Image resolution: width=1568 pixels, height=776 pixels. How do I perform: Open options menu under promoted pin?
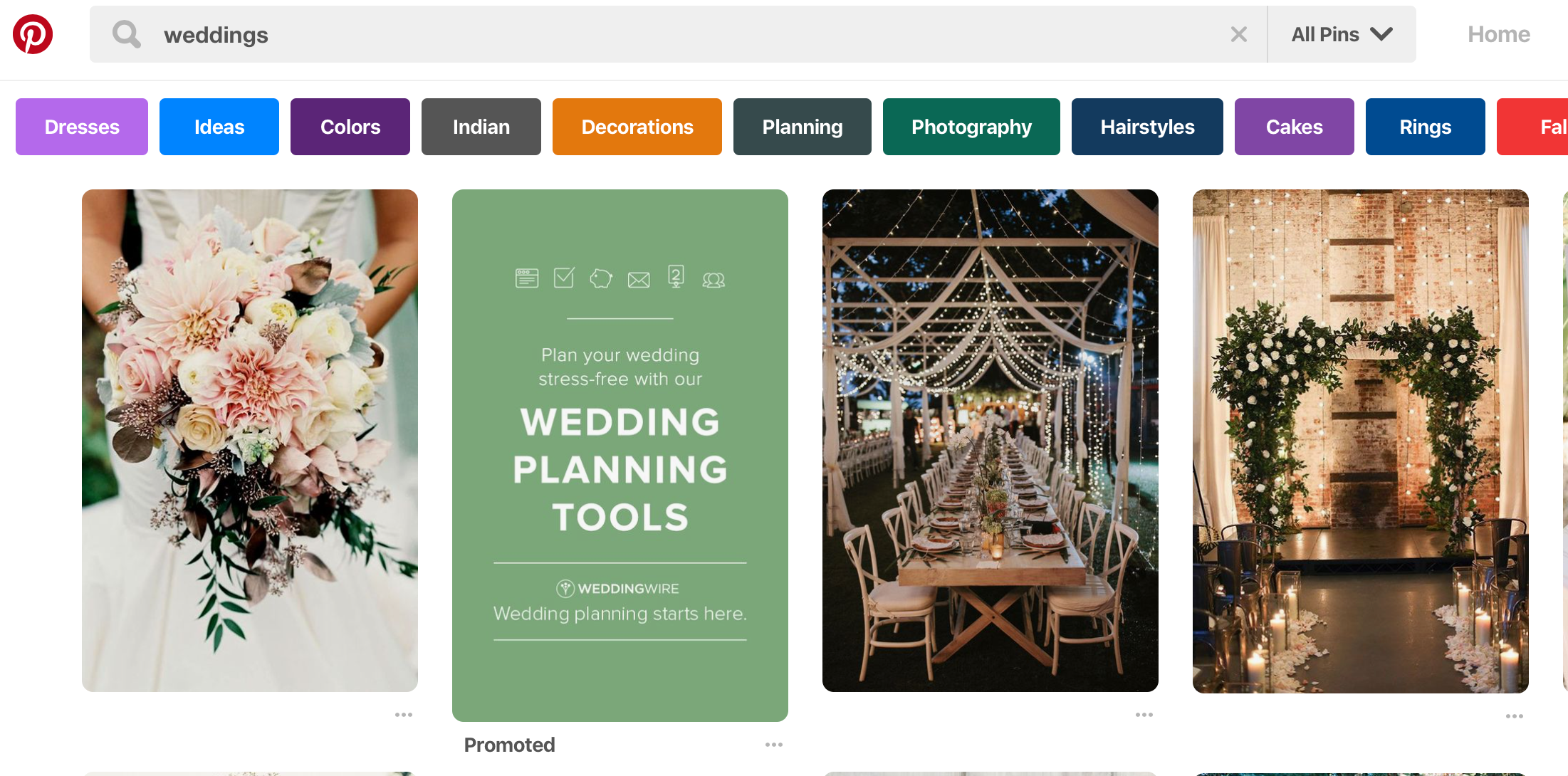click(x=774, y=745)
